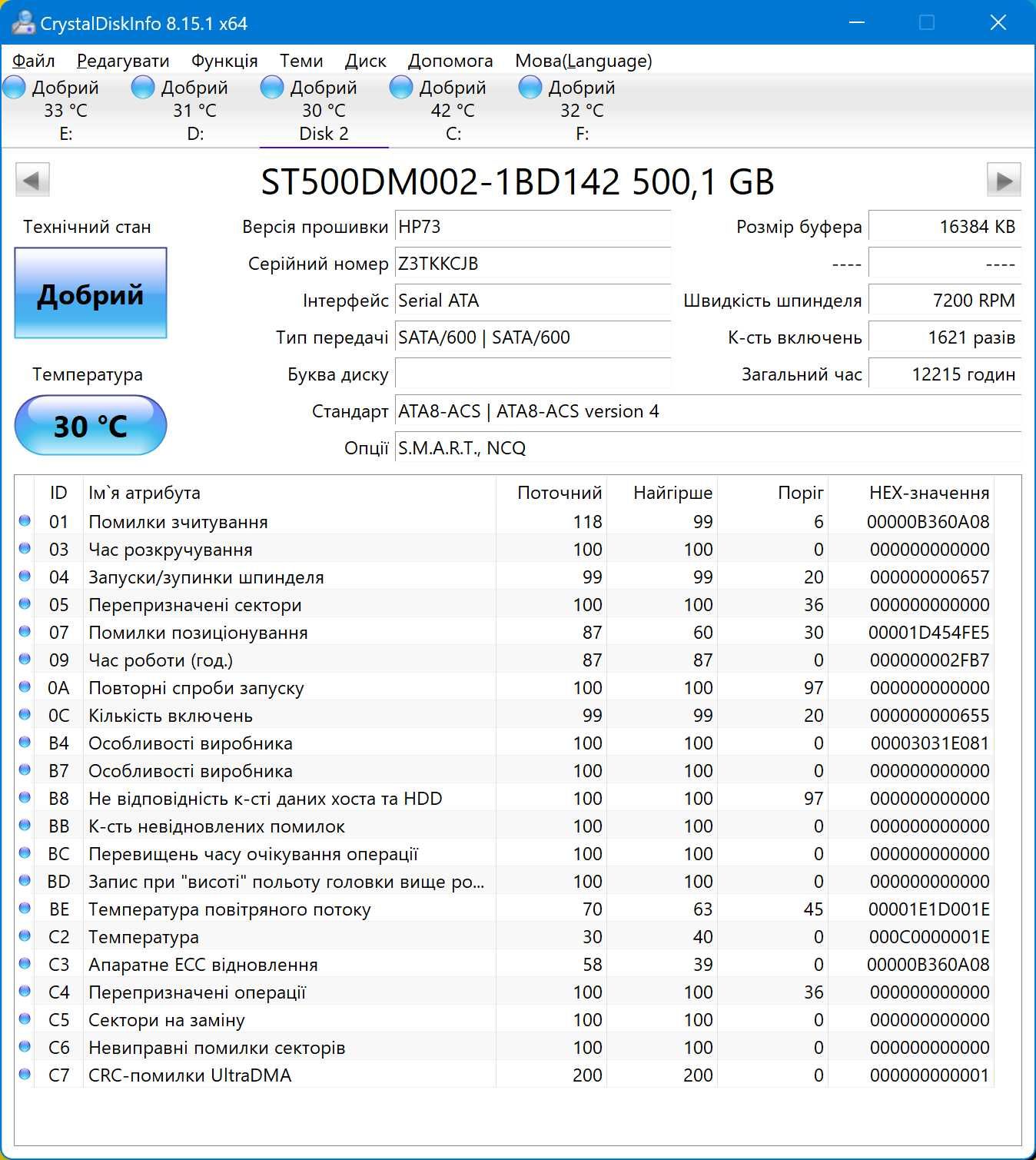Select Disk 2 health orb
1036x1160 pixels.
click(x=272, y=87)
